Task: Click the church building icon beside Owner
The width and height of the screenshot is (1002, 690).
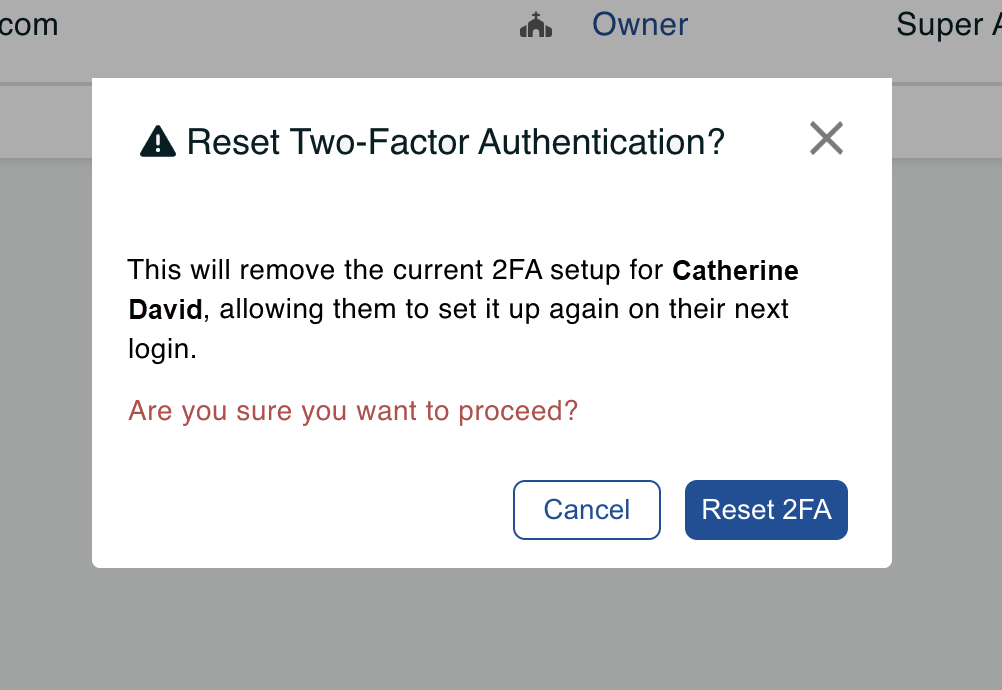Action: coord(536,25)
